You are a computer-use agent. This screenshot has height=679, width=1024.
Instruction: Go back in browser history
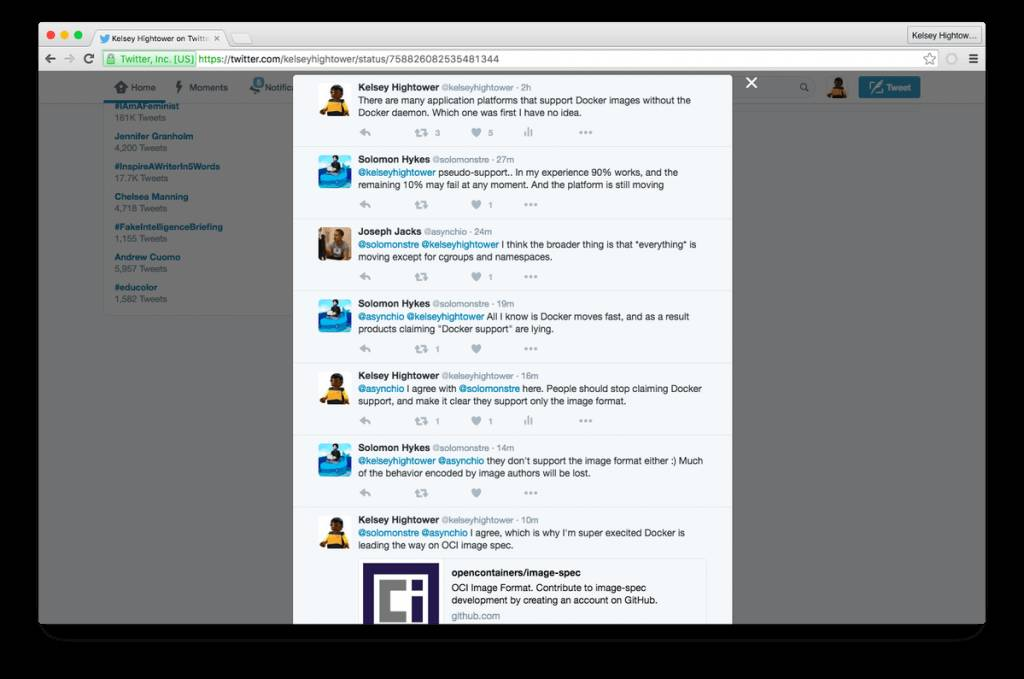pyautogui.click(x=50, y=59)
